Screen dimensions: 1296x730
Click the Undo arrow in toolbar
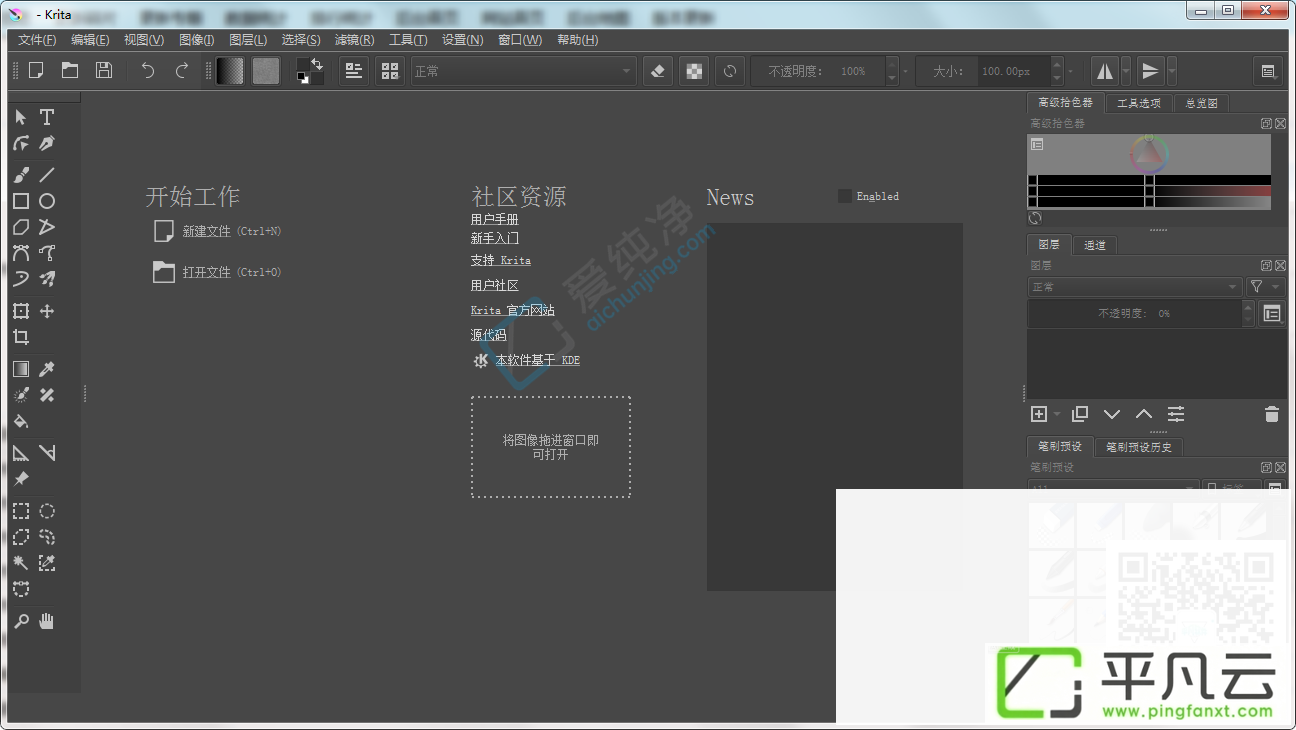[x=148, y=70]
